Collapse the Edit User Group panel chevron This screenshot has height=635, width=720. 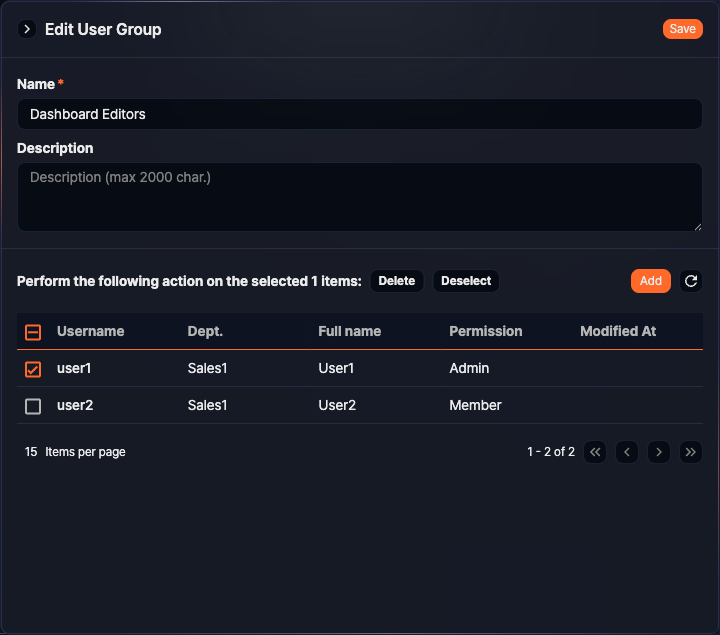[28, 29]
